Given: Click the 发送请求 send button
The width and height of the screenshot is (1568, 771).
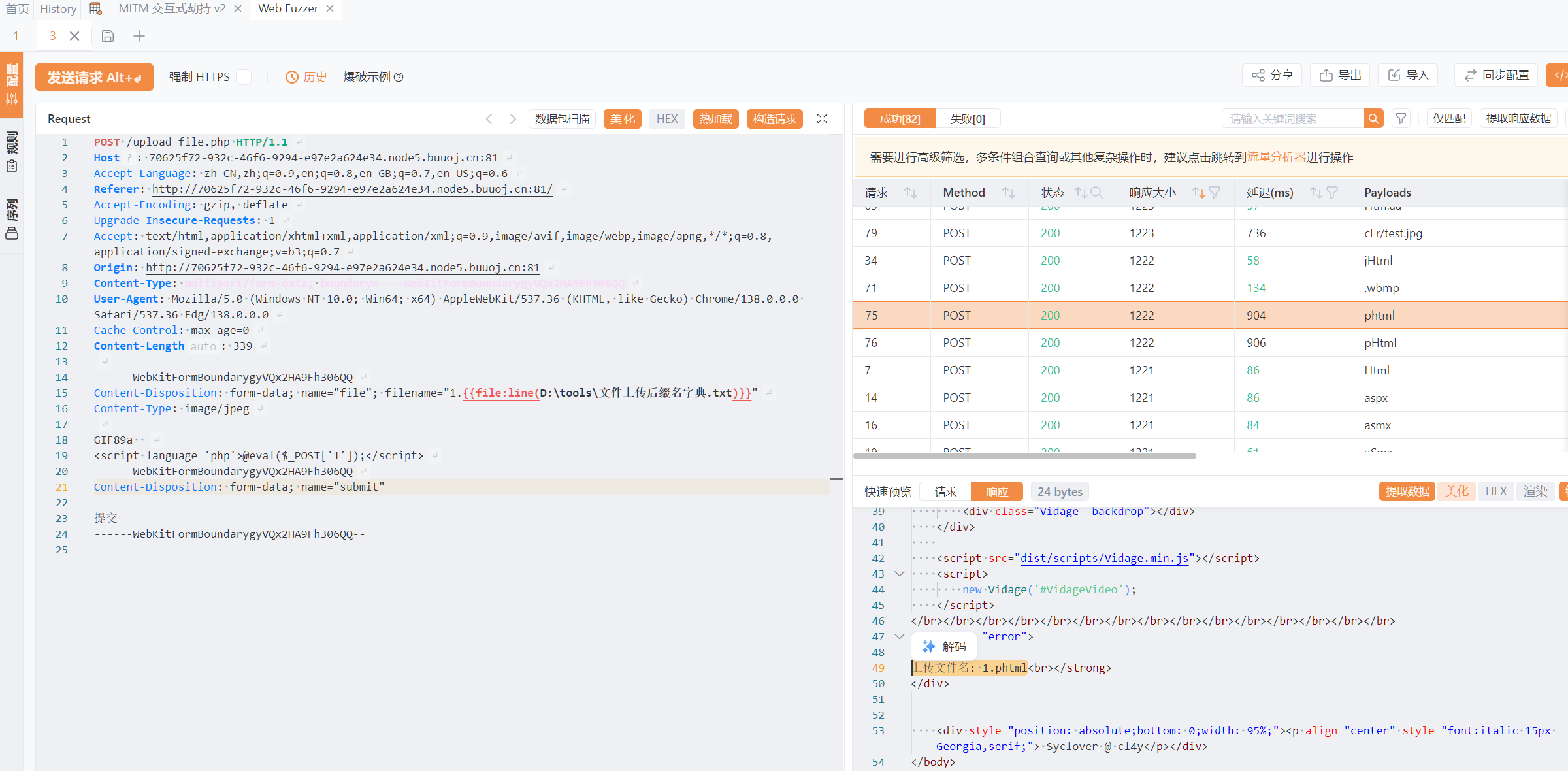Looking at the screenshot, I should click(x=94, y=77).
